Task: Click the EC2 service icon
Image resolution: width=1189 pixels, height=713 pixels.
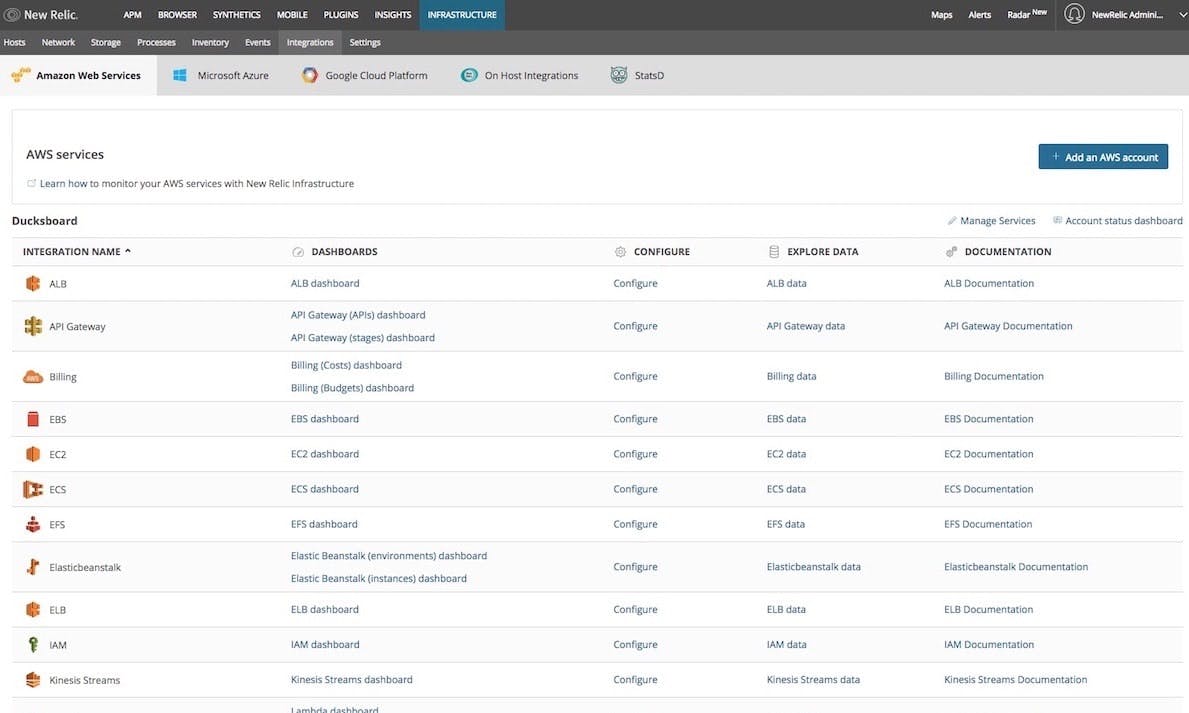Action: (x=33, y=454)
